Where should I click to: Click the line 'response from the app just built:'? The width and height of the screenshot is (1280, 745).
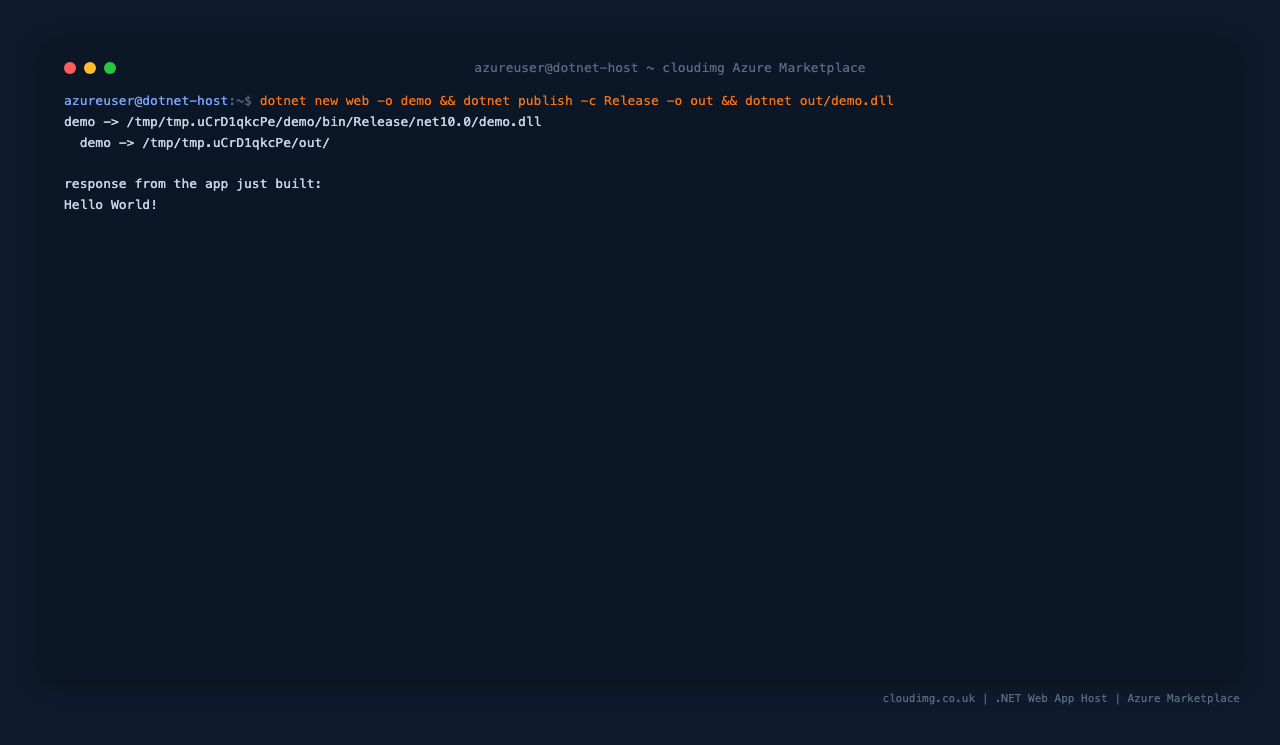pyautogui.click(x=193, y=184)
